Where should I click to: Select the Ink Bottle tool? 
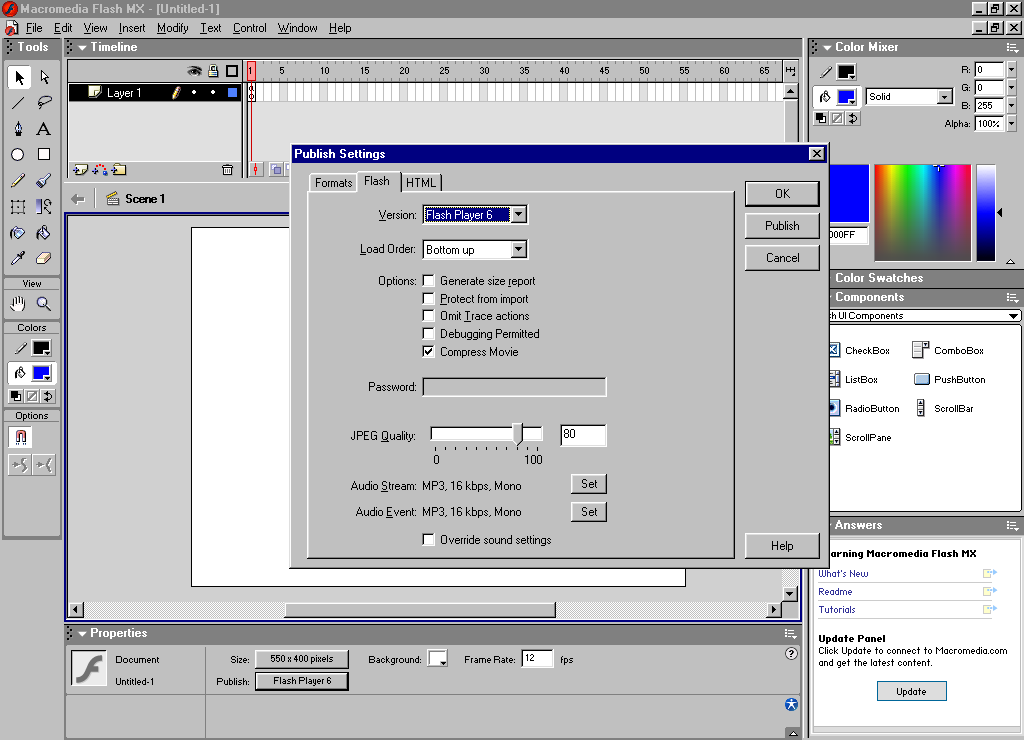19,233
